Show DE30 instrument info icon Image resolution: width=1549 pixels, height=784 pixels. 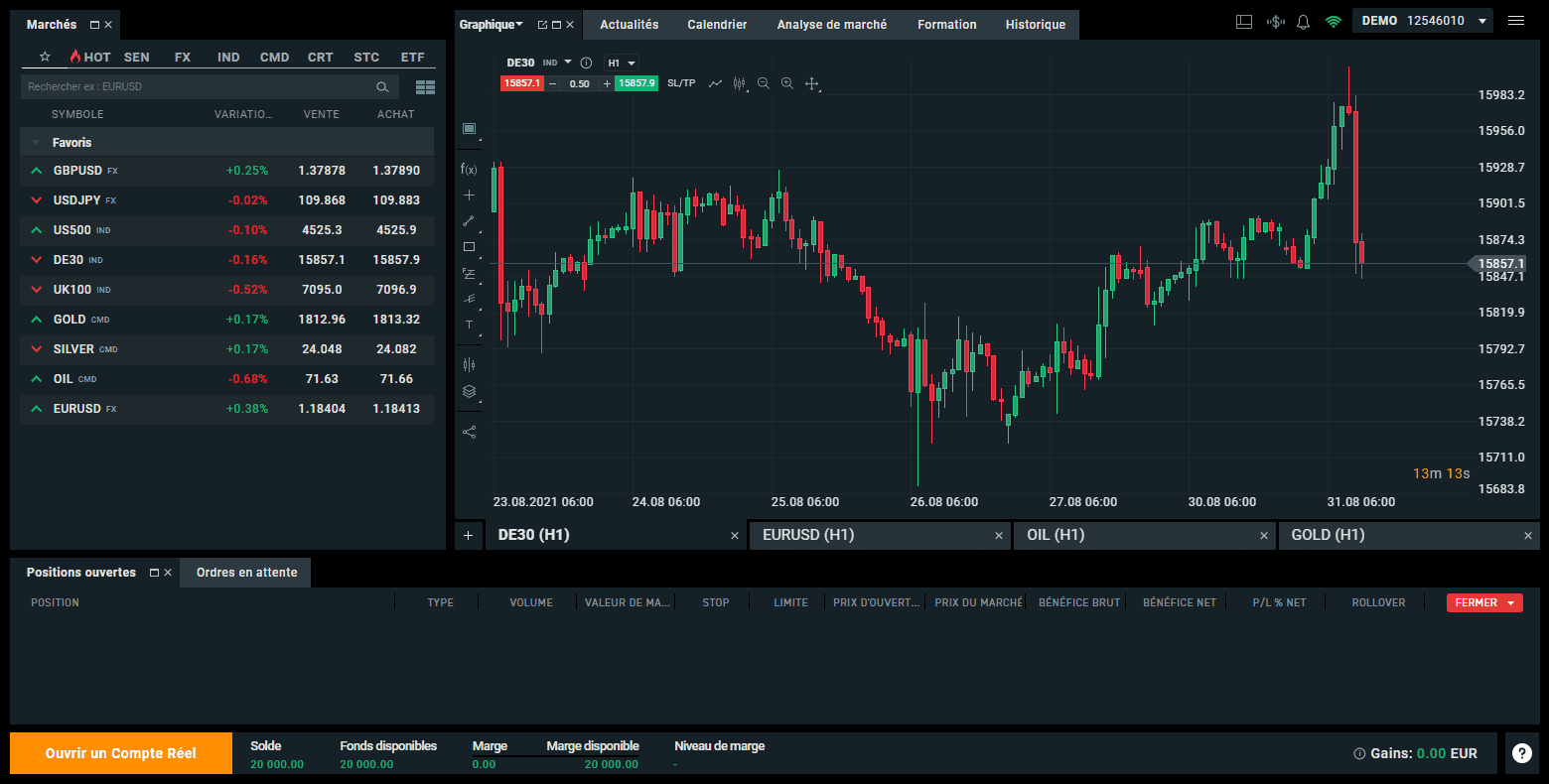click(586, 63)
